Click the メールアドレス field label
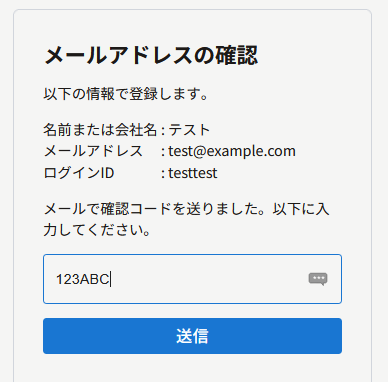Image resolution: width=388 pixels, height=382 pixels. [x=93, y=151]
